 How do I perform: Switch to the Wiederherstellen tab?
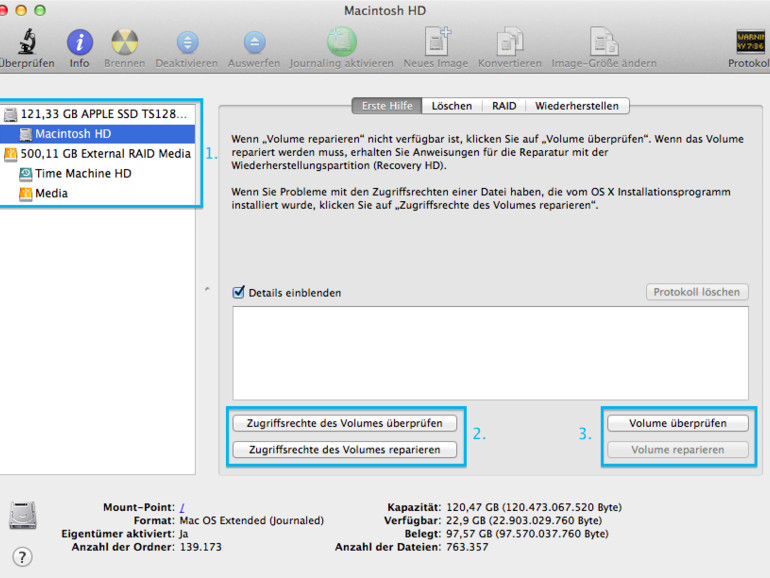[577, 106]
